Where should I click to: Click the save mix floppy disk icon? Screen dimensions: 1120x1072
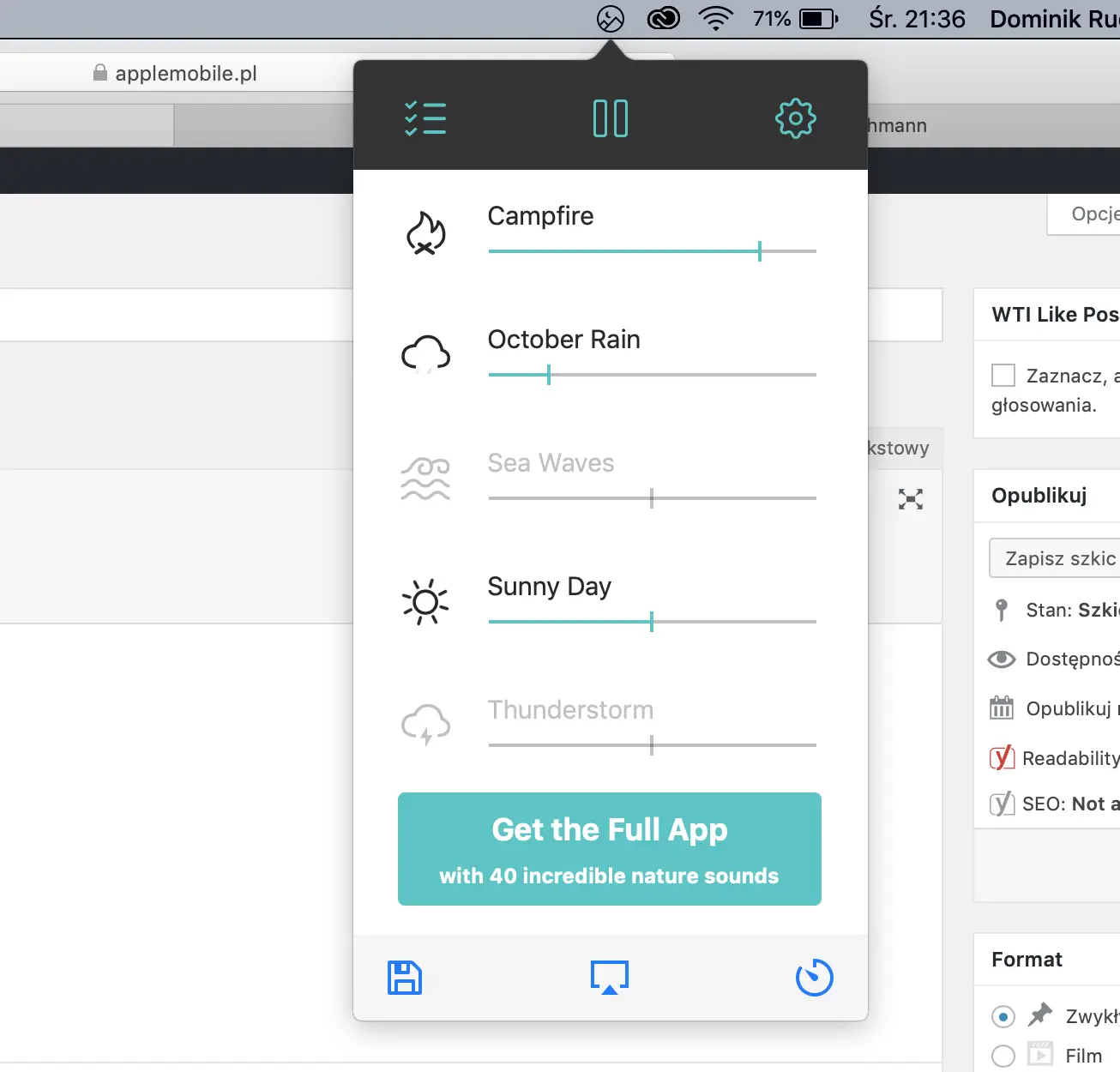pos(405,978)
